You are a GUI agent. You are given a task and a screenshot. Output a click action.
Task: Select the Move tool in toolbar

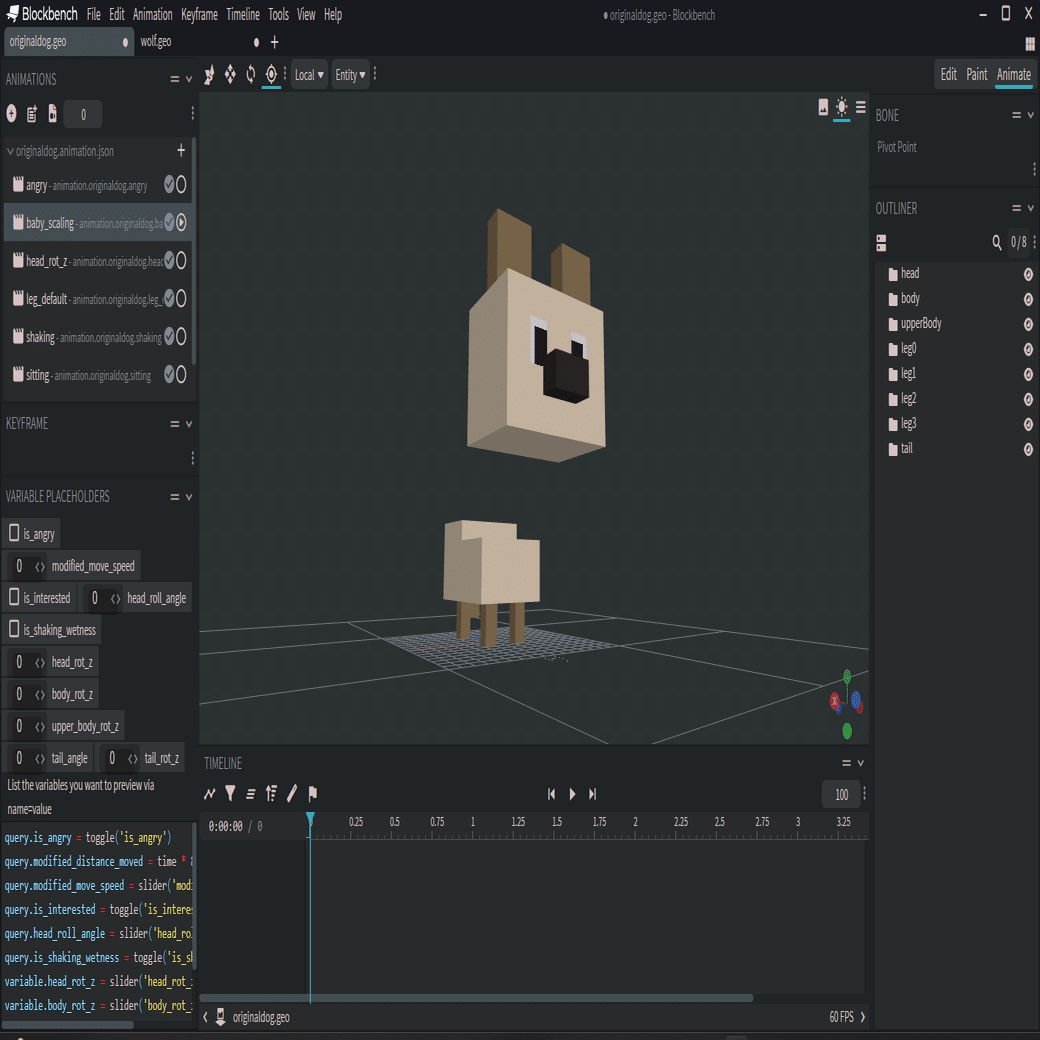[x=210, y=75]
